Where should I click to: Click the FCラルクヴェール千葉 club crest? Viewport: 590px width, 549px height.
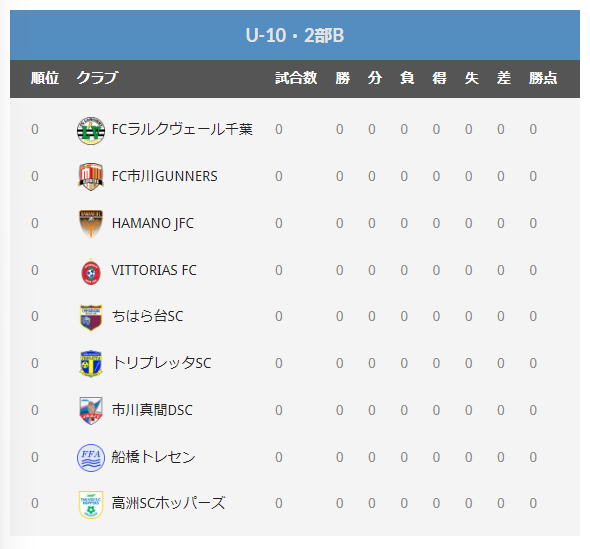91,131
